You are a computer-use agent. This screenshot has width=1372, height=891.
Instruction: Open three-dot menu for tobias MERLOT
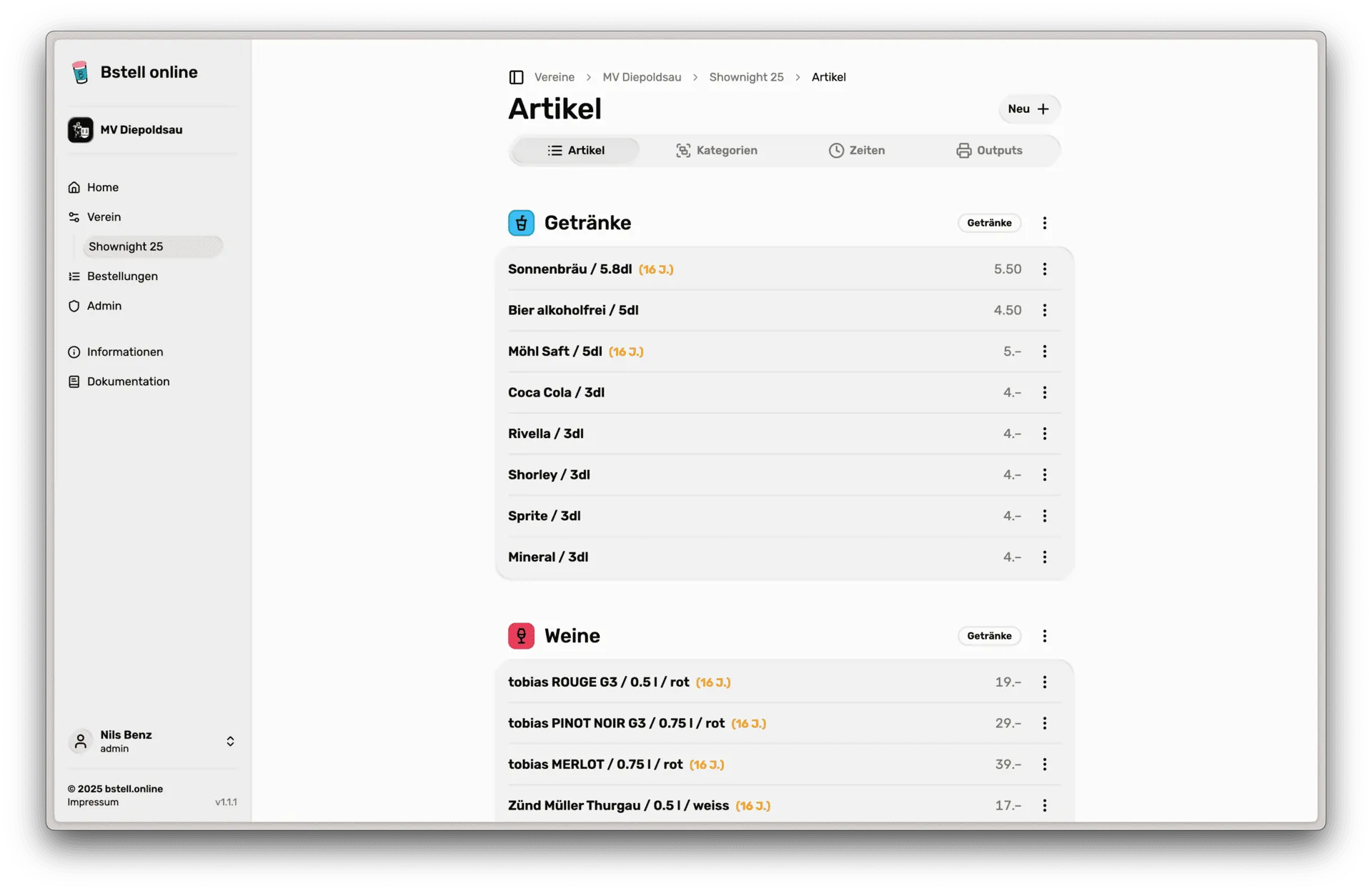(x=1044, y=765)
